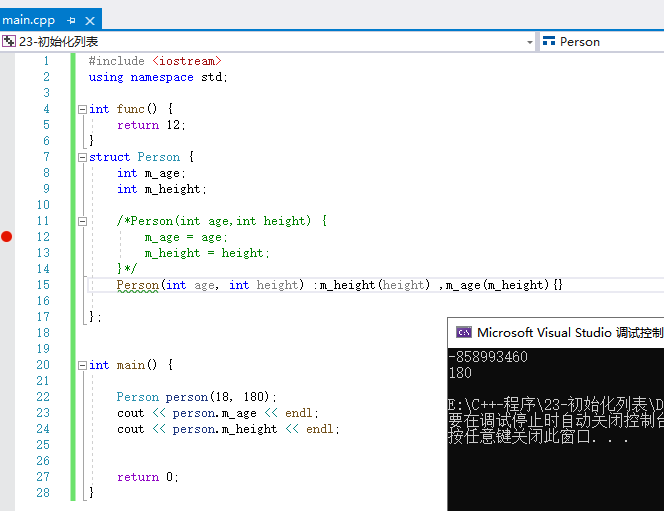
Task: Click the func identifier on line 4
Action: [x=130, y=109]
